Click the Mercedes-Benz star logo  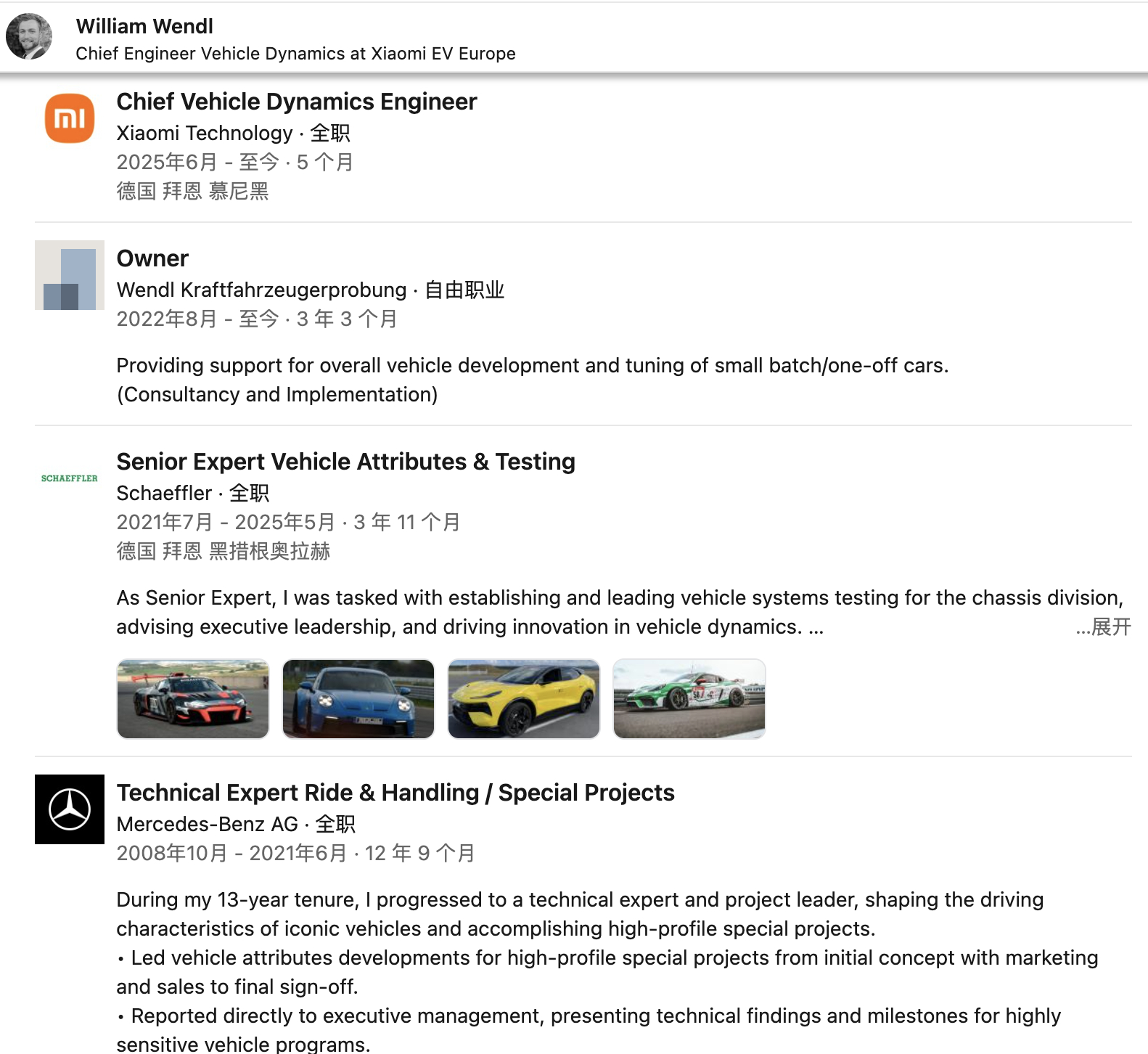point(70,809)
